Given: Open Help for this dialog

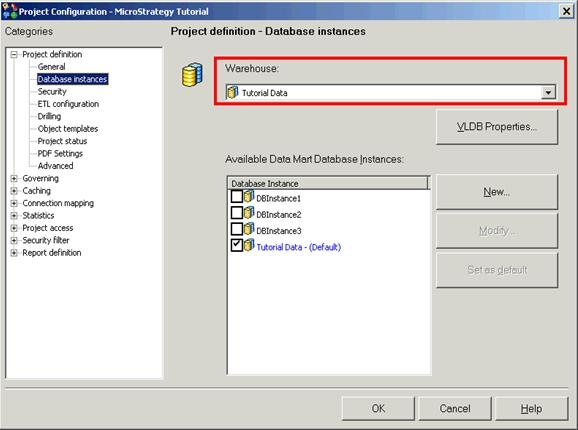Looking at the screenshot, I should [531, 408].
